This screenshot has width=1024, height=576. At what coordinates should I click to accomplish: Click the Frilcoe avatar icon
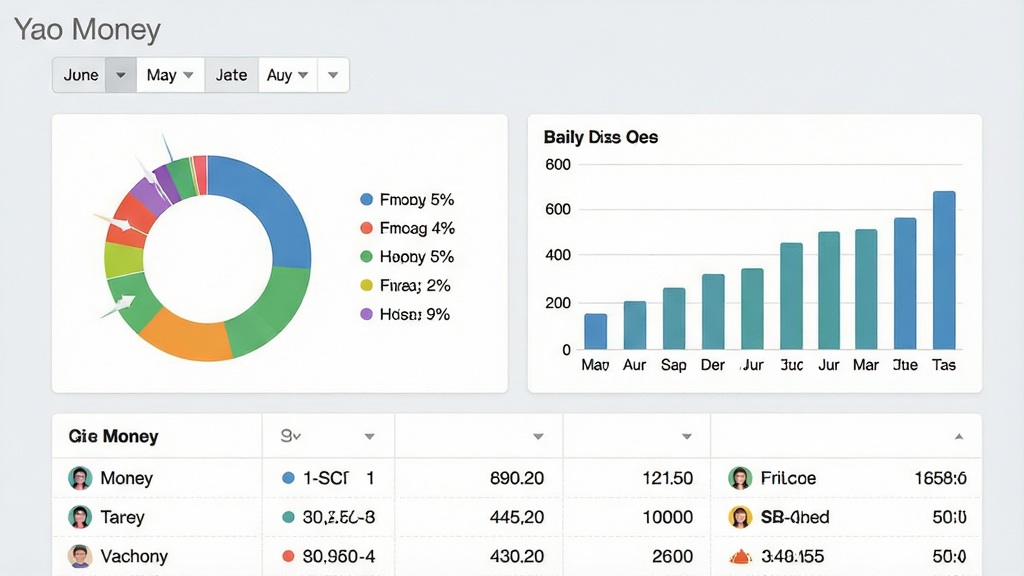pyautogui.click(x=740, y=478)
